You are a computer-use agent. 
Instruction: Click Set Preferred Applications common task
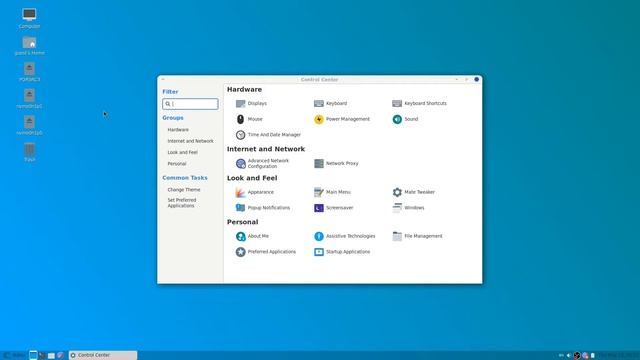(182, 203)
